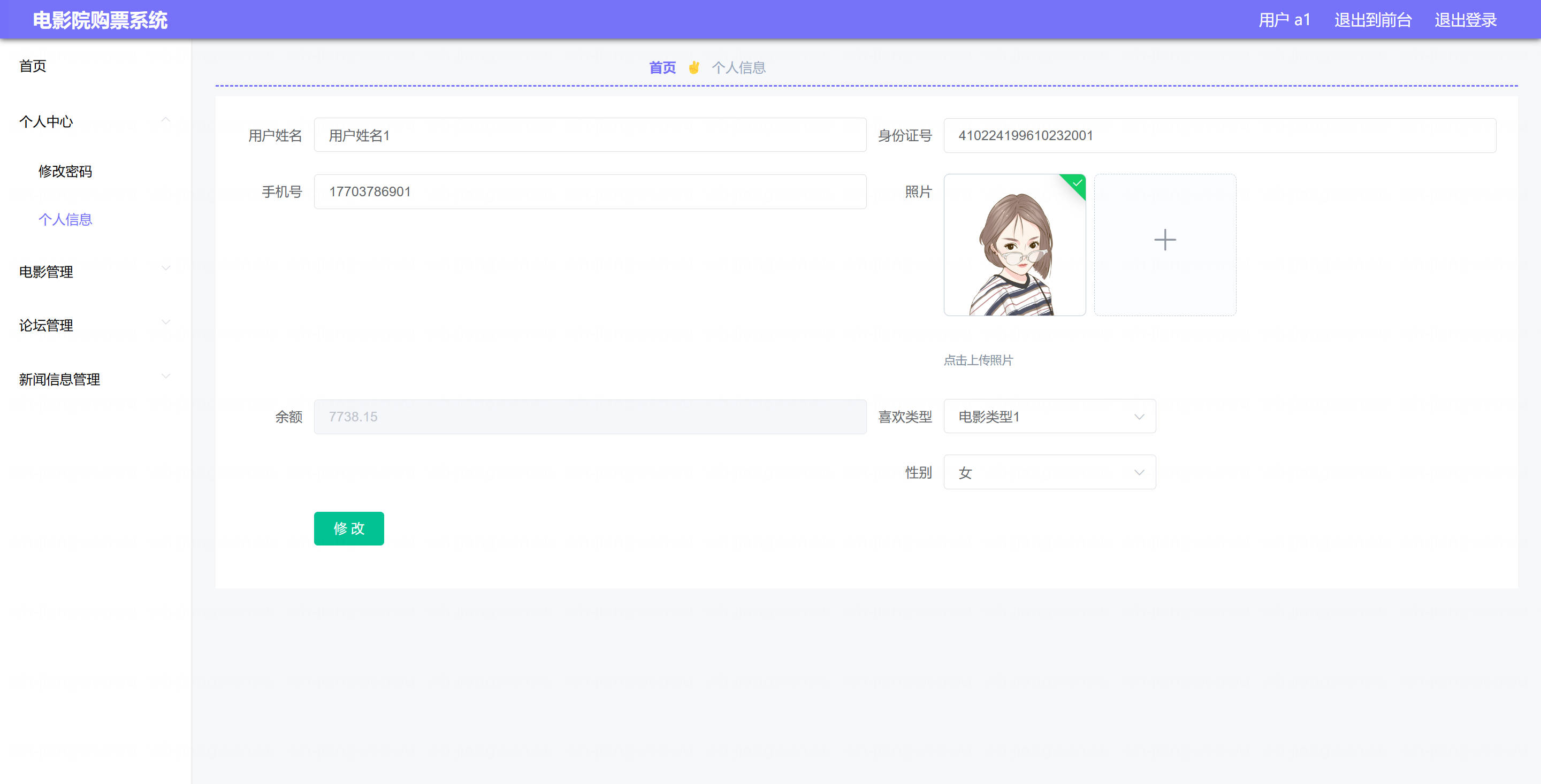Image resolution: width=1541 pixels, height=784 pixels.
Task: Expand the 论坛管理 sidebar chevron
Action: coord(166,322)
